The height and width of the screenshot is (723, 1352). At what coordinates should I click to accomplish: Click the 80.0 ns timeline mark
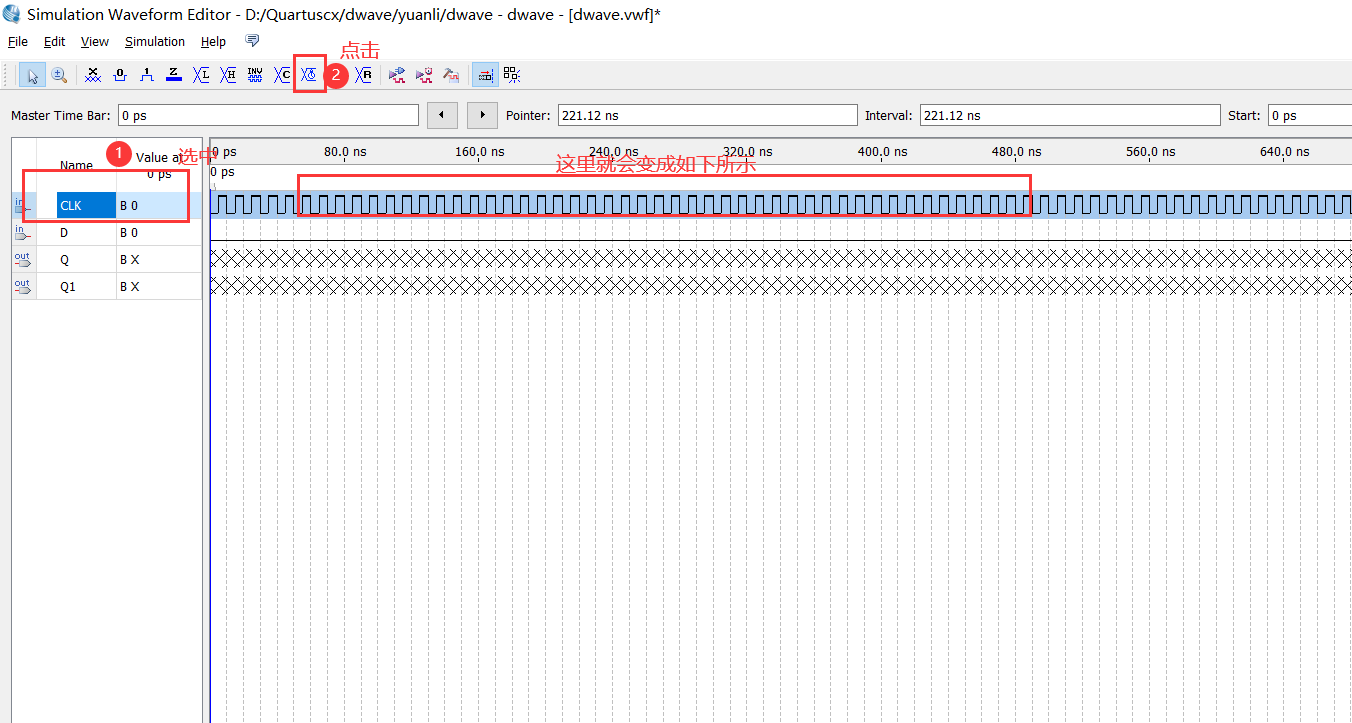pyautogui.click(x=345, y=152)
